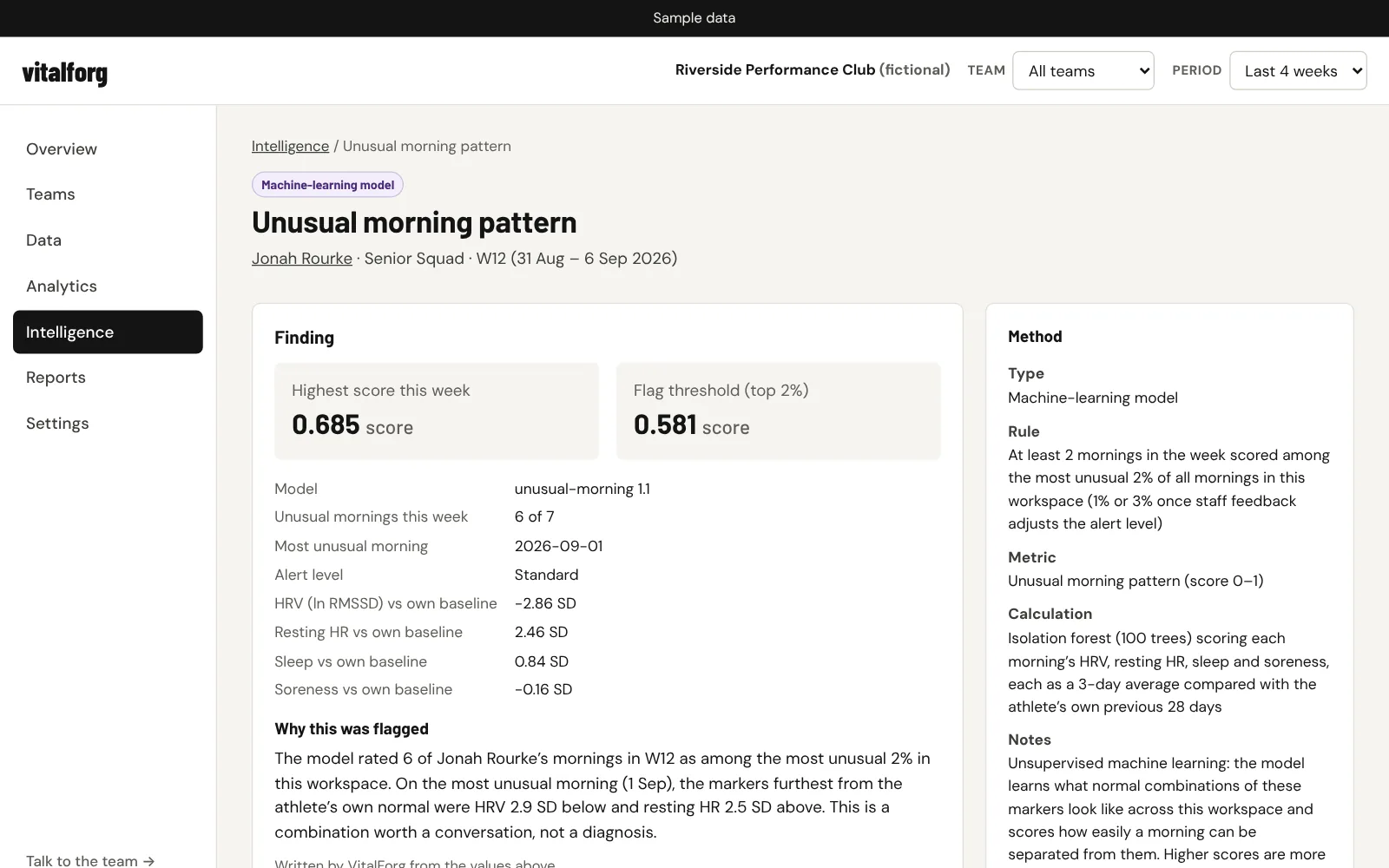The height and width of the screenshot is (868, 1389).
Task: Open Data section in sidebar
Action: point(108,240)
